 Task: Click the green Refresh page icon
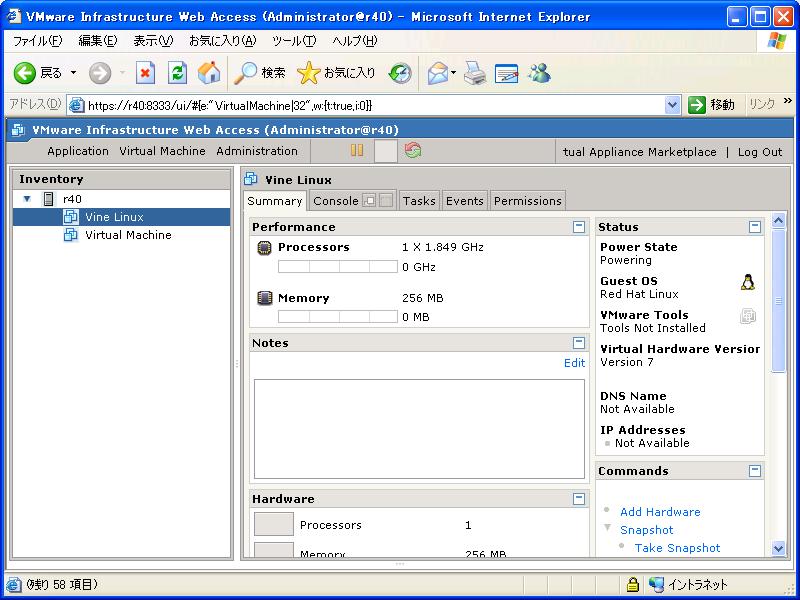(178, 73)
